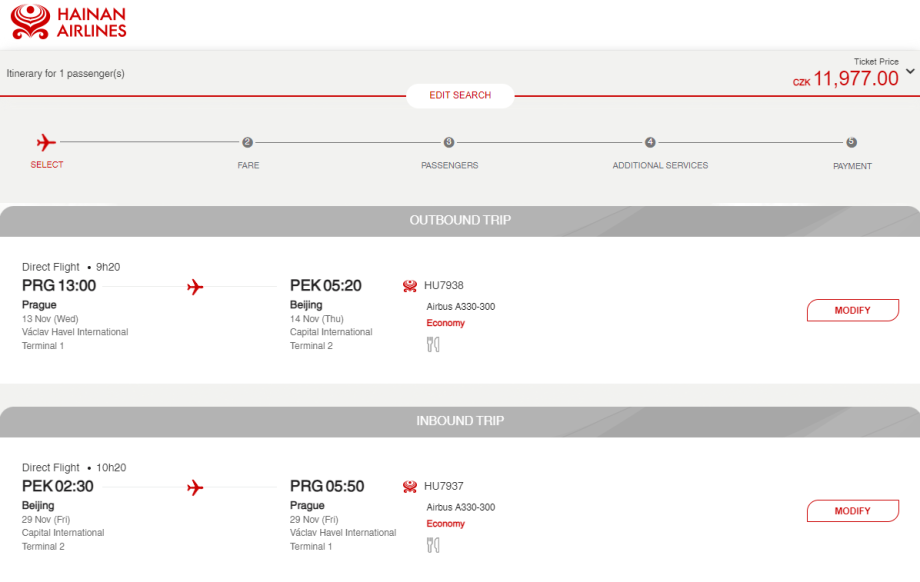Click the Inbound Trip section header
Screen dimensions: 920x582
tap(460, 421)
